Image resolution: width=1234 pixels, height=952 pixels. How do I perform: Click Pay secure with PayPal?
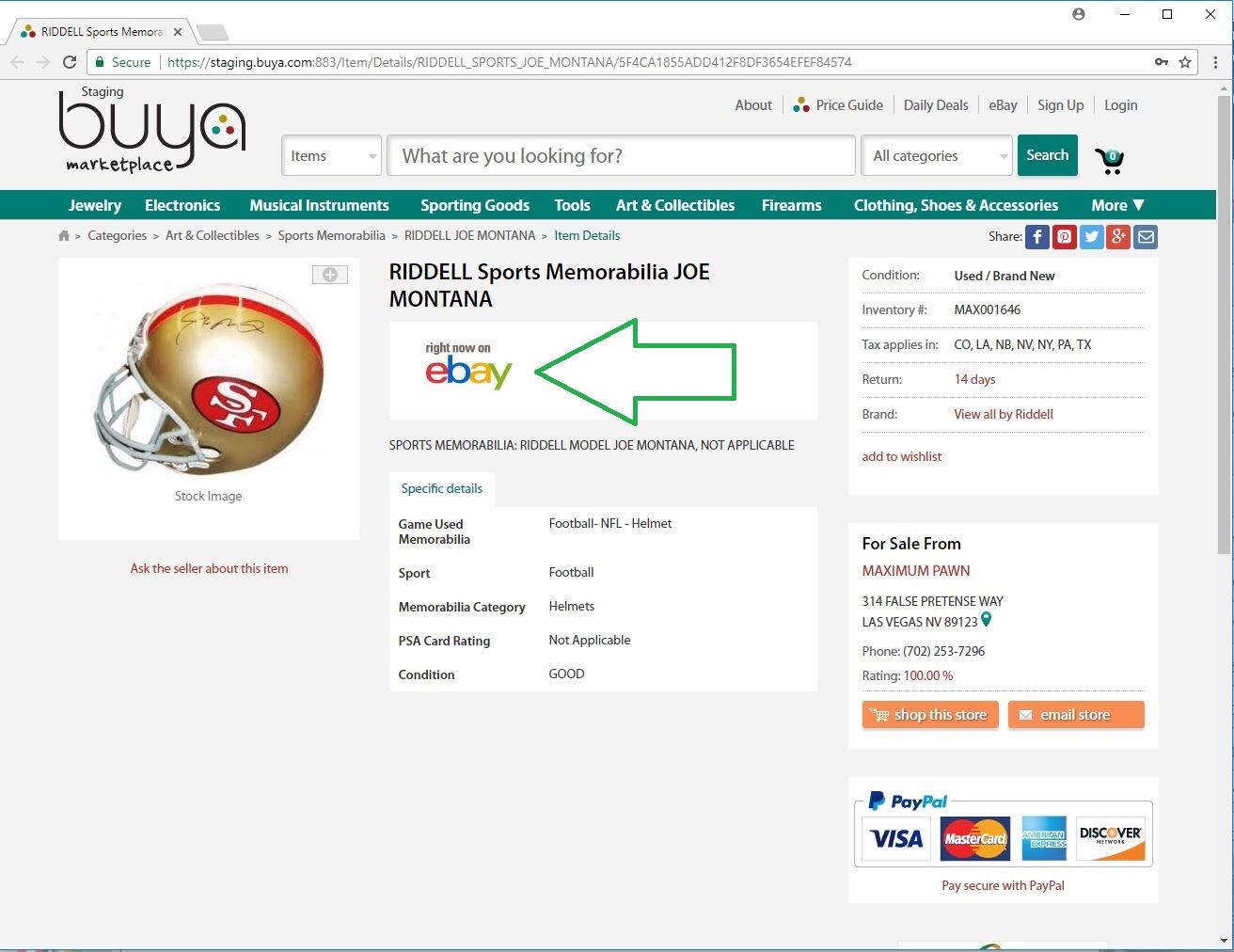pos(1003,886)
